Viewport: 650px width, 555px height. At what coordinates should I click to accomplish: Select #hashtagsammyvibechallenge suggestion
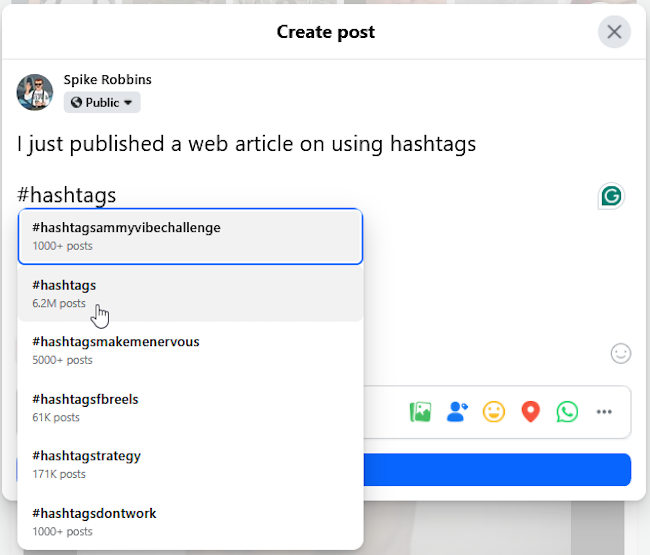(190, 236)
